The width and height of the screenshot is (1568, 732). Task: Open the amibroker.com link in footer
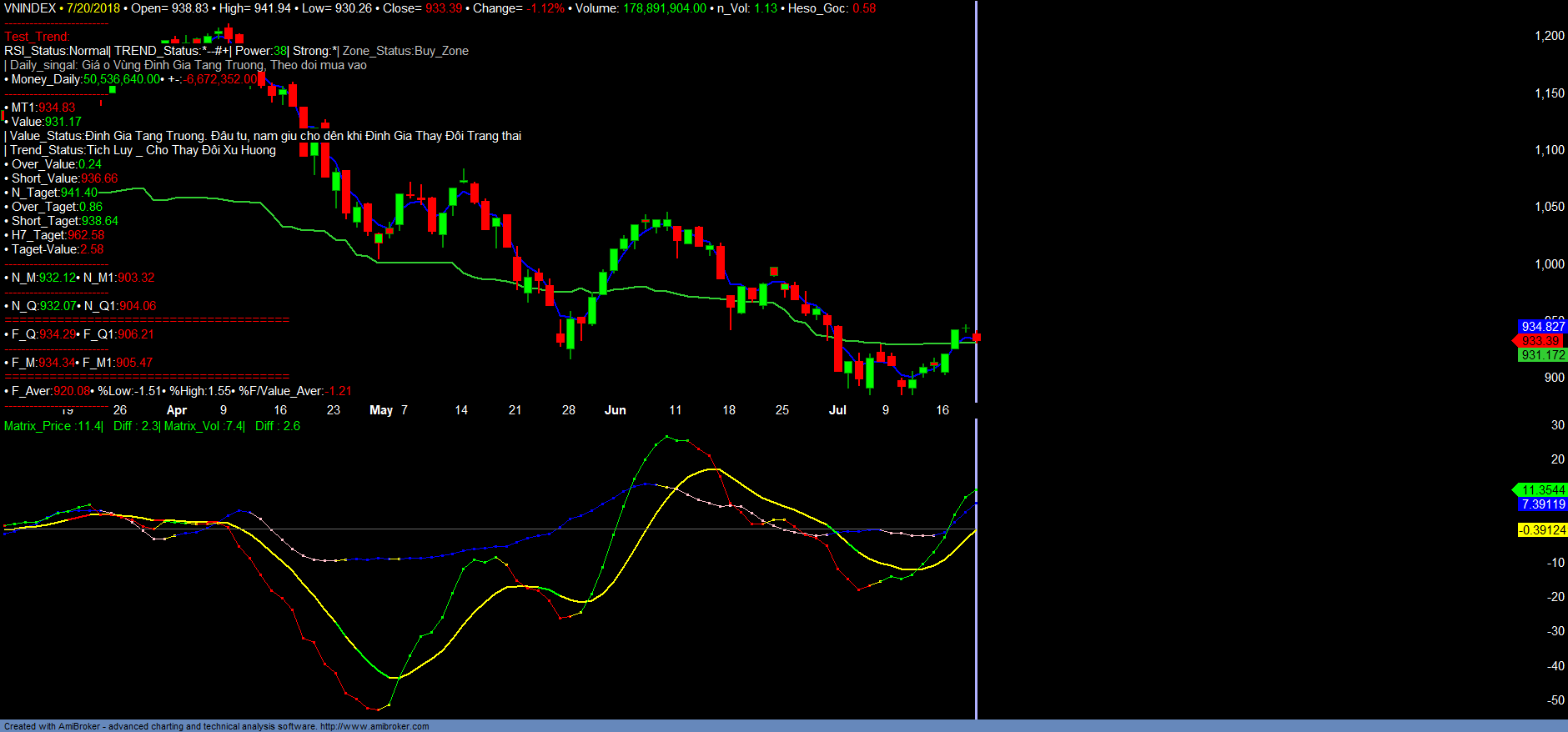pos(374,726)
